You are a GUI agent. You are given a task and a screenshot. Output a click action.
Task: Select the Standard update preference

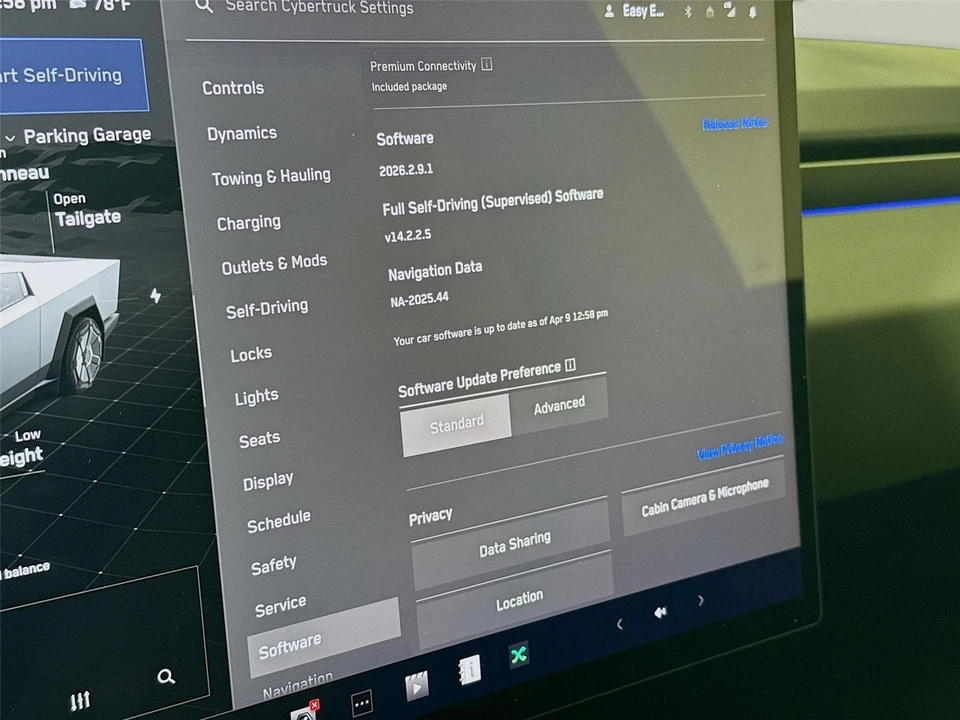click(456, 424)
